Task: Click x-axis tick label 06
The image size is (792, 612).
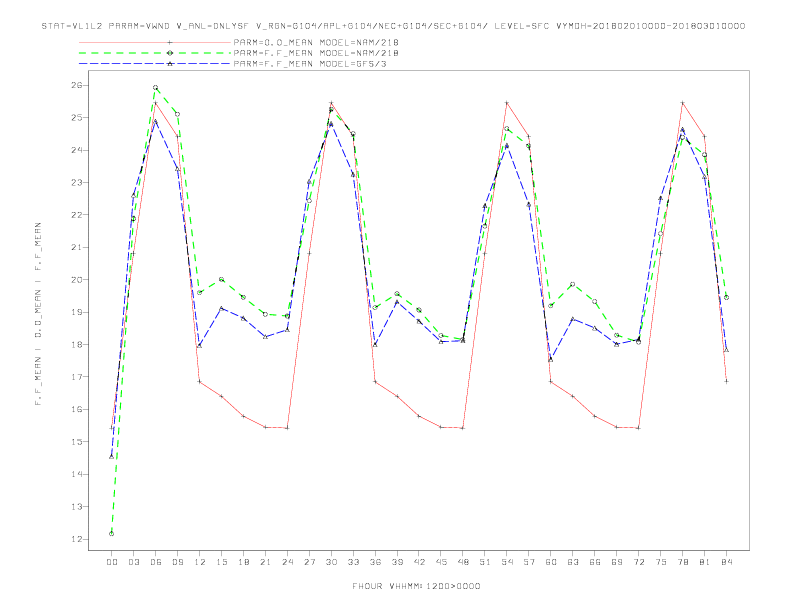Action: [156, 562]
